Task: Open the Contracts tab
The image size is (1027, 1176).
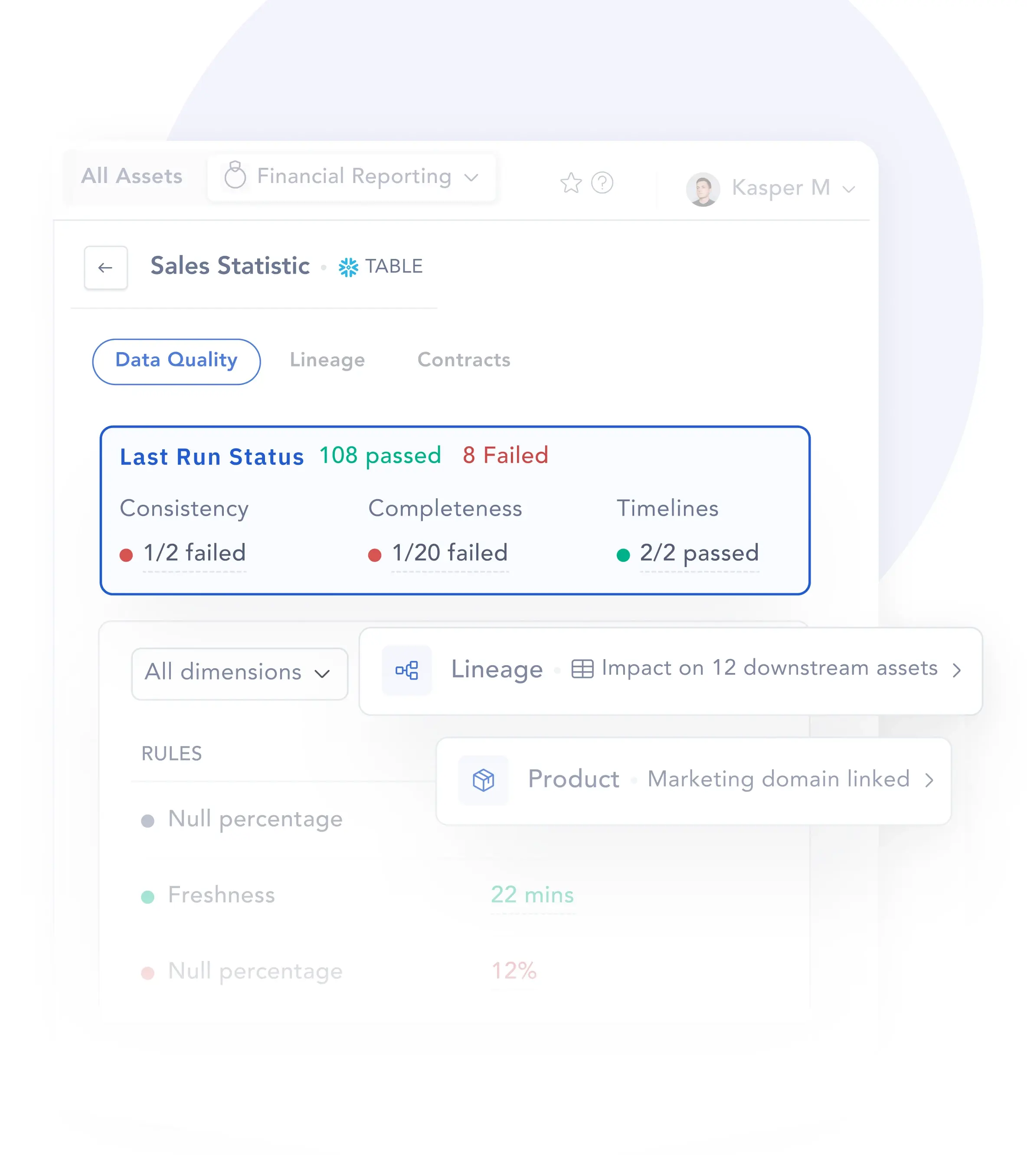Action: pos(464,360)
